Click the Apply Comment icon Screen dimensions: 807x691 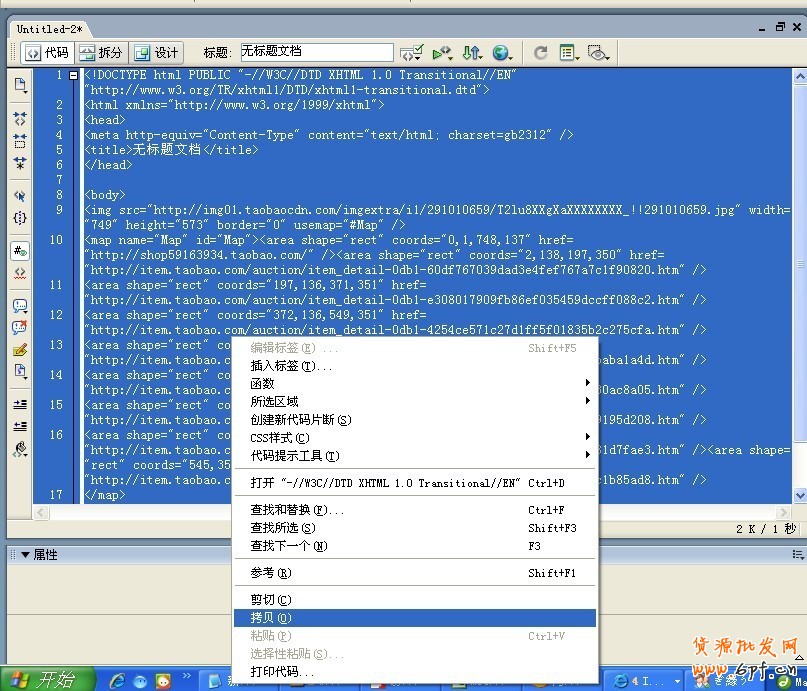point(20,305)
